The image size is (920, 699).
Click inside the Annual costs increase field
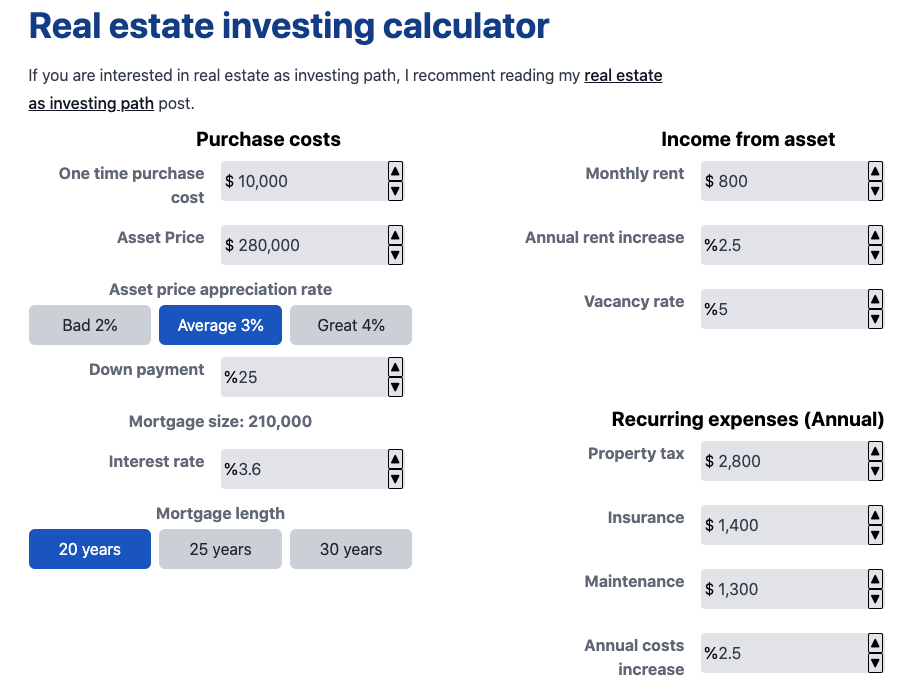coord(780,653)
